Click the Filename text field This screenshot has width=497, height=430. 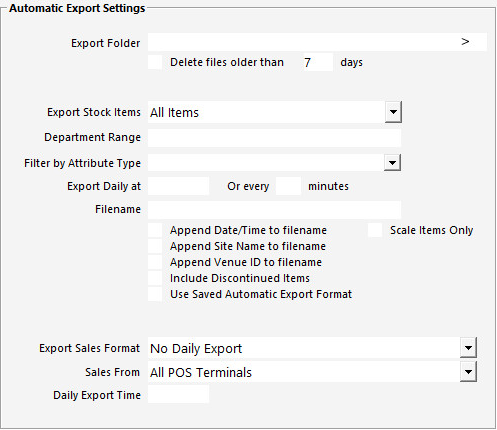pyautogui.click(x=274, y=209)
